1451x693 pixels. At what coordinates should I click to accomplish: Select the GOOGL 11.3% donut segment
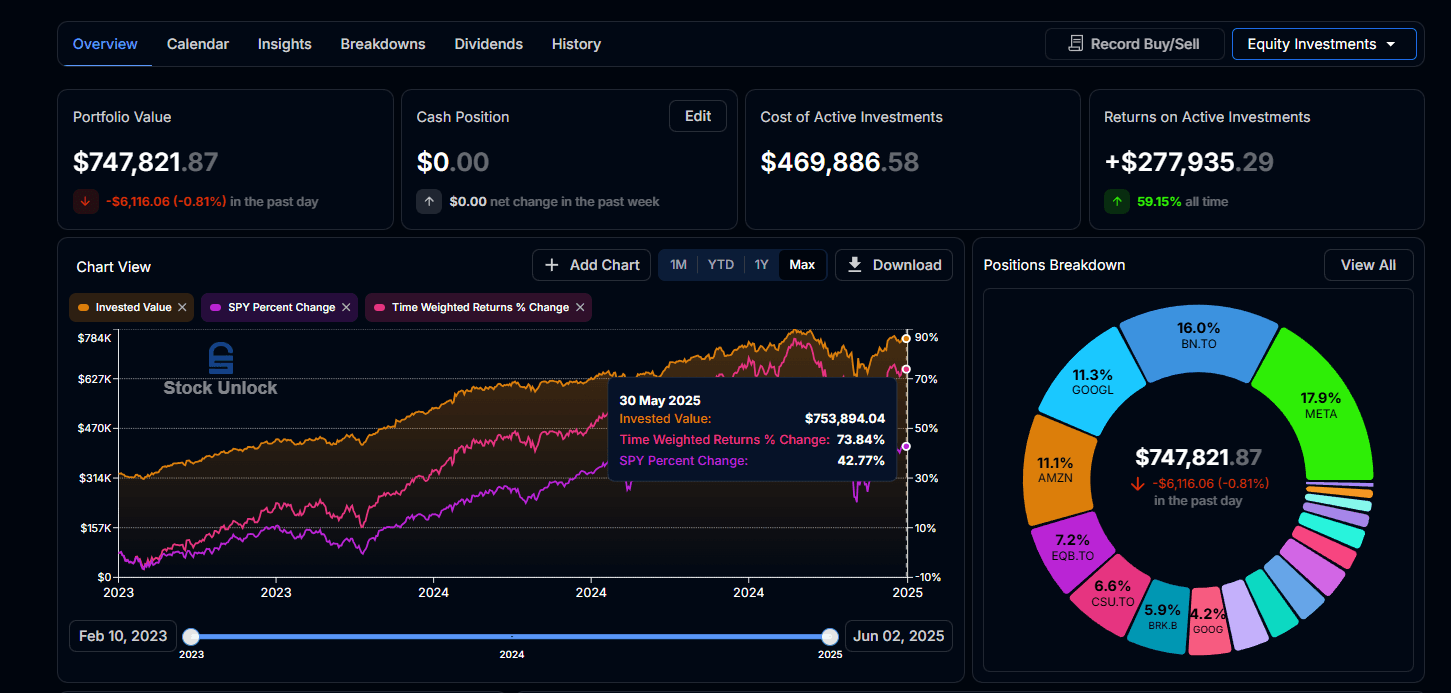pyautogui.click(x=1093, y=383)
